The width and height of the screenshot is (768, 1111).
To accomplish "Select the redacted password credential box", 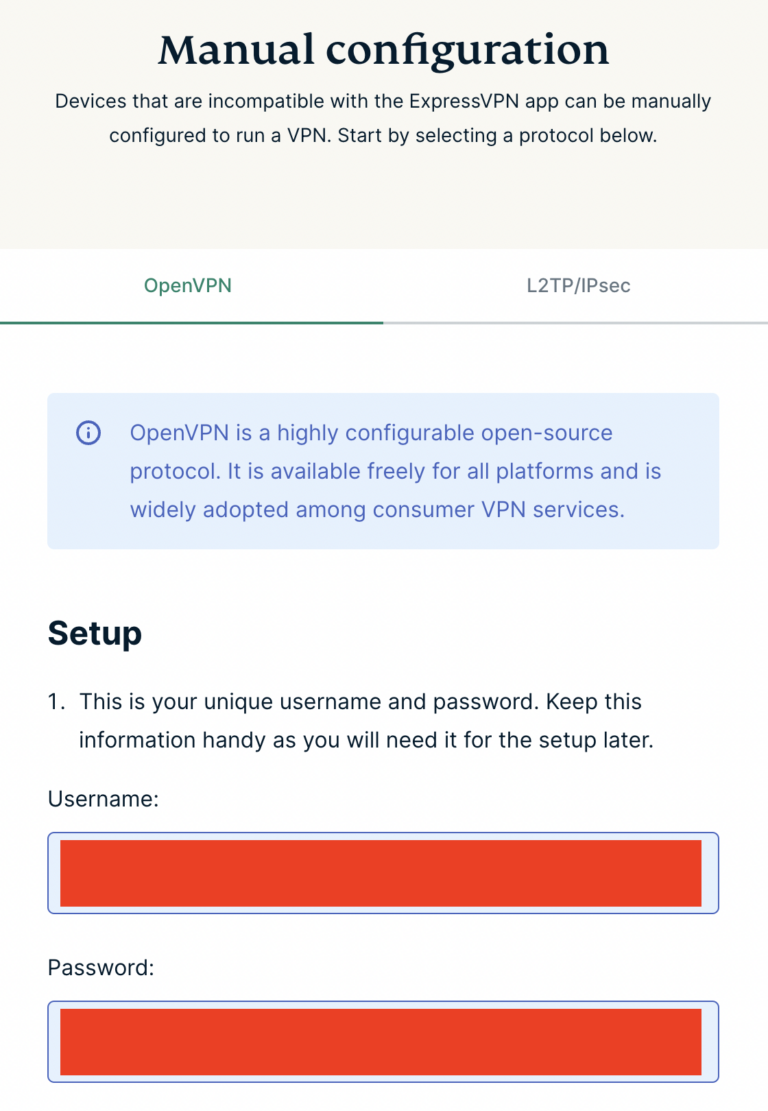I will coord(383,1042).
